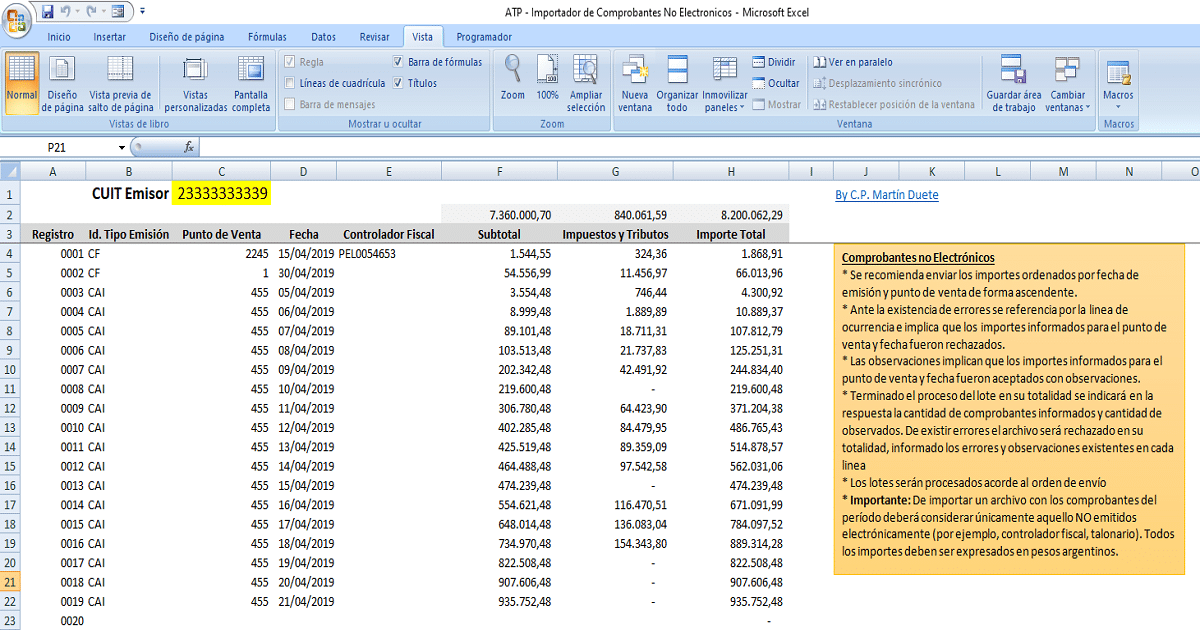The image size is (1200, 630).
Task: Open the Datos tab
Action: [x=324, y=37]
